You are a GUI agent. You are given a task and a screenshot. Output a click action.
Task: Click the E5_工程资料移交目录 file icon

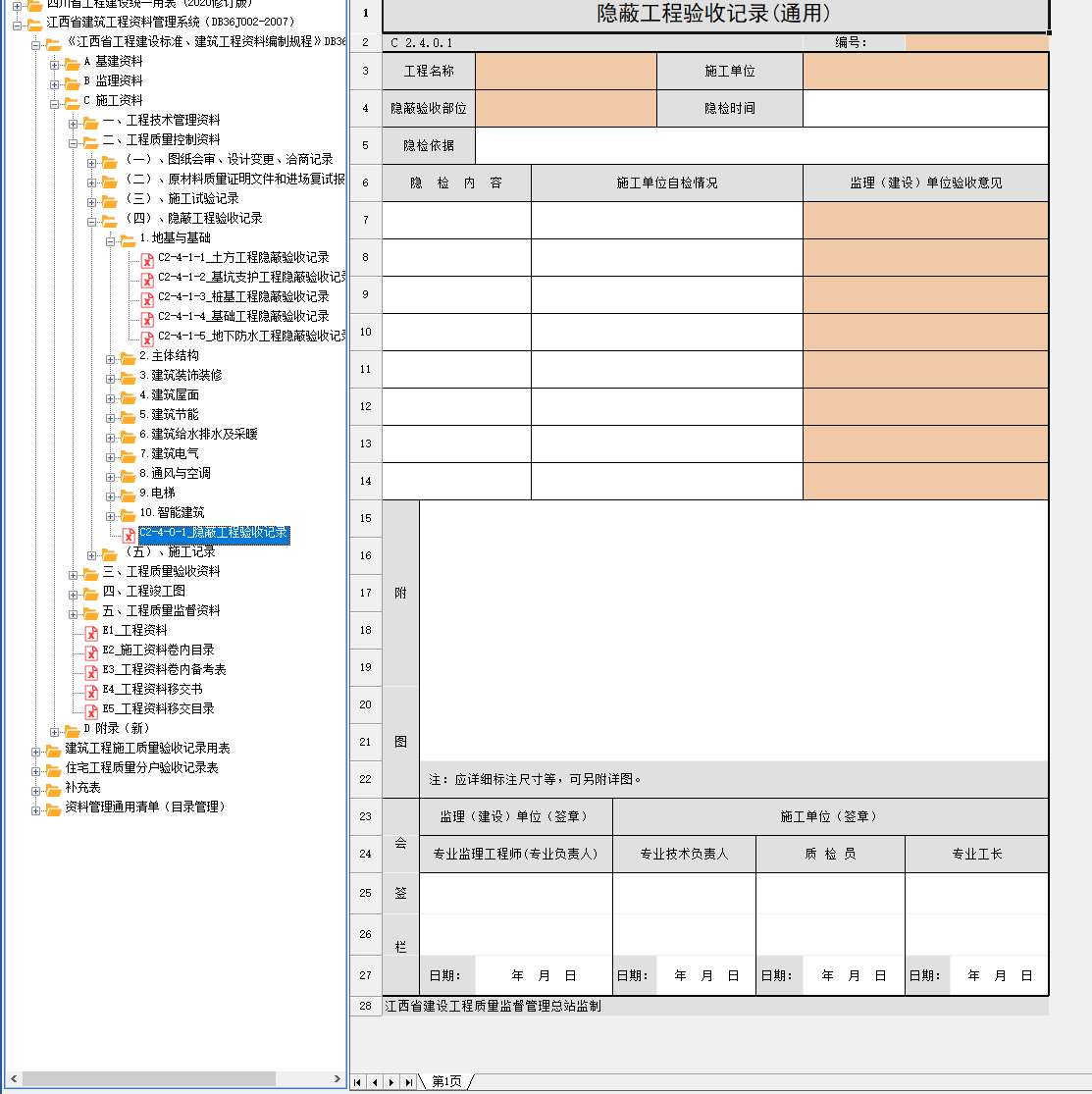click(91, 711)
